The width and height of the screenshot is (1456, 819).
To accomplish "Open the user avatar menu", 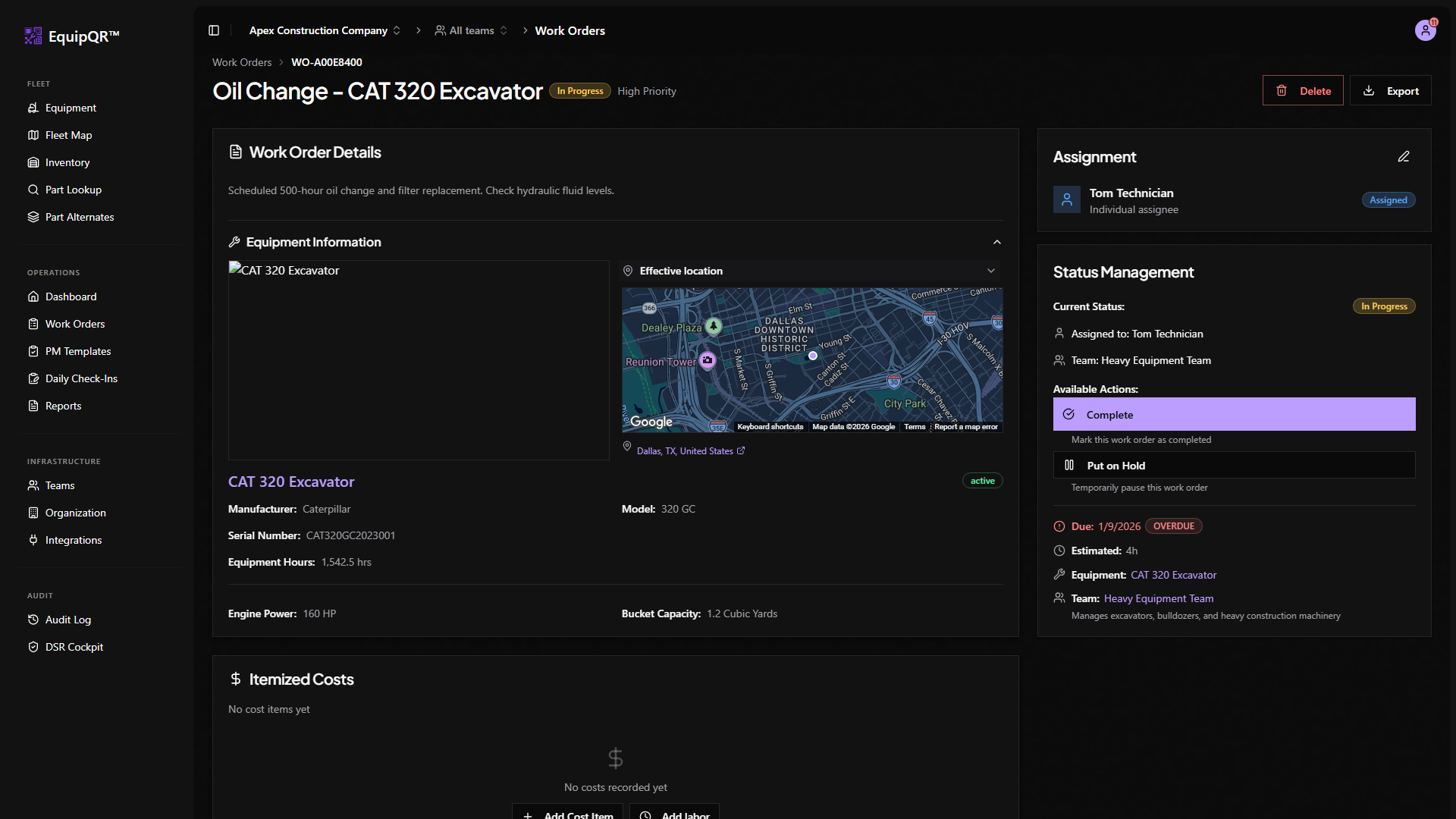I will pos(1425,30).
